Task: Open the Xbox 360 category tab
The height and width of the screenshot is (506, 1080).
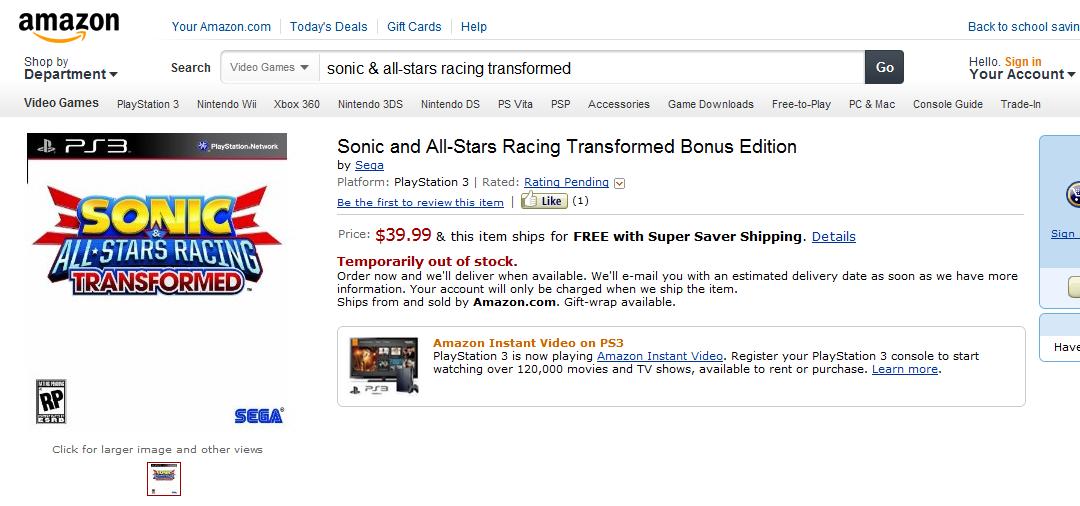Action: point(297,104)
